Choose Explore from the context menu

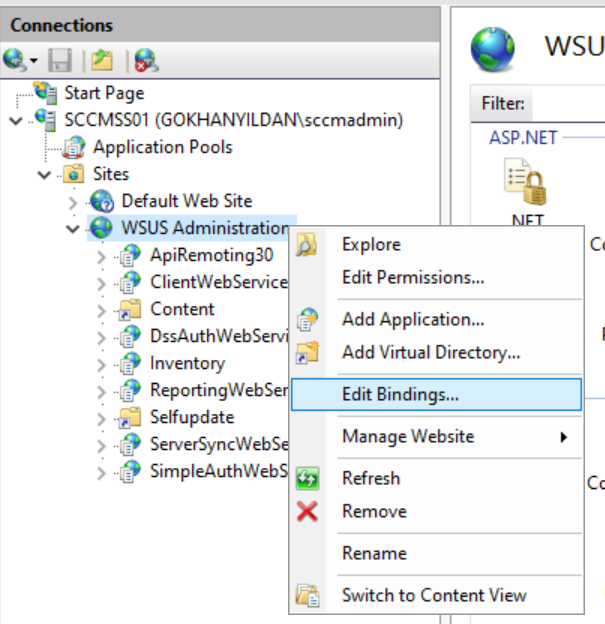pos(436,245)
